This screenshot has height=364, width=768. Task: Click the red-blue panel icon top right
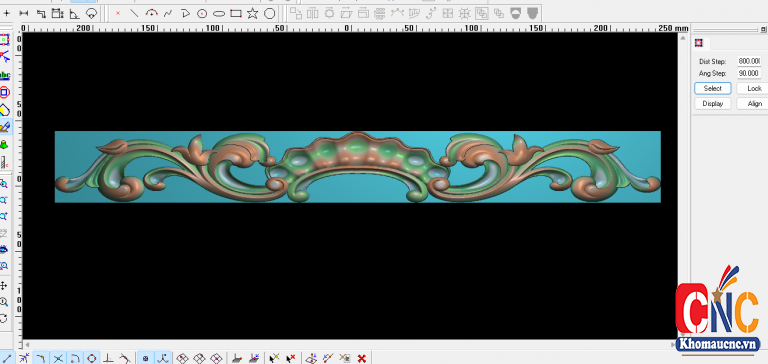coord(699,43)
